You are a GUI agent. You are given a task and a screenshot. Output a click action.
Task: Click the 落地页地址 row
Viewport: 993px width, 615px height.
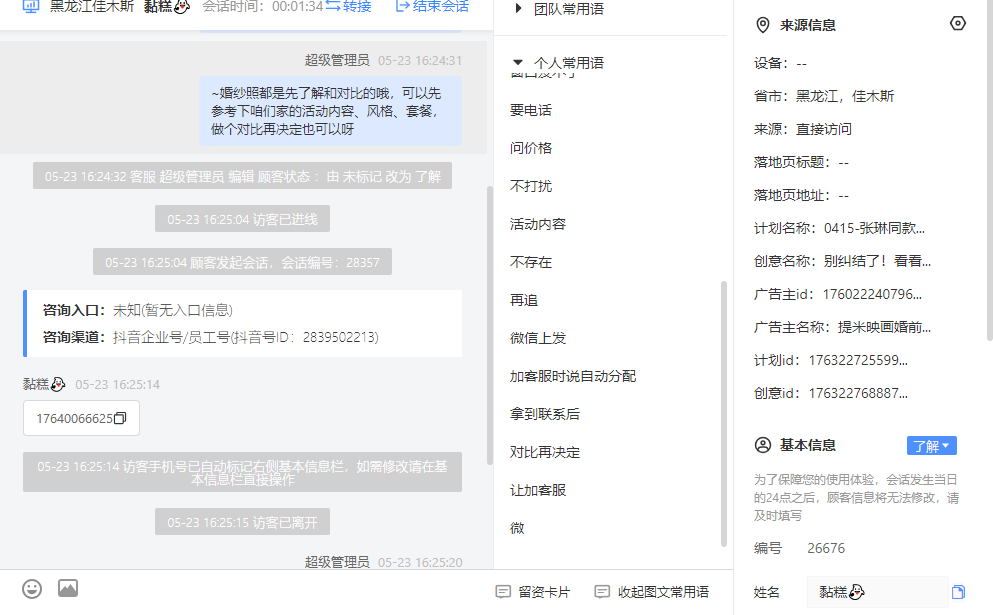click(801, 195)
